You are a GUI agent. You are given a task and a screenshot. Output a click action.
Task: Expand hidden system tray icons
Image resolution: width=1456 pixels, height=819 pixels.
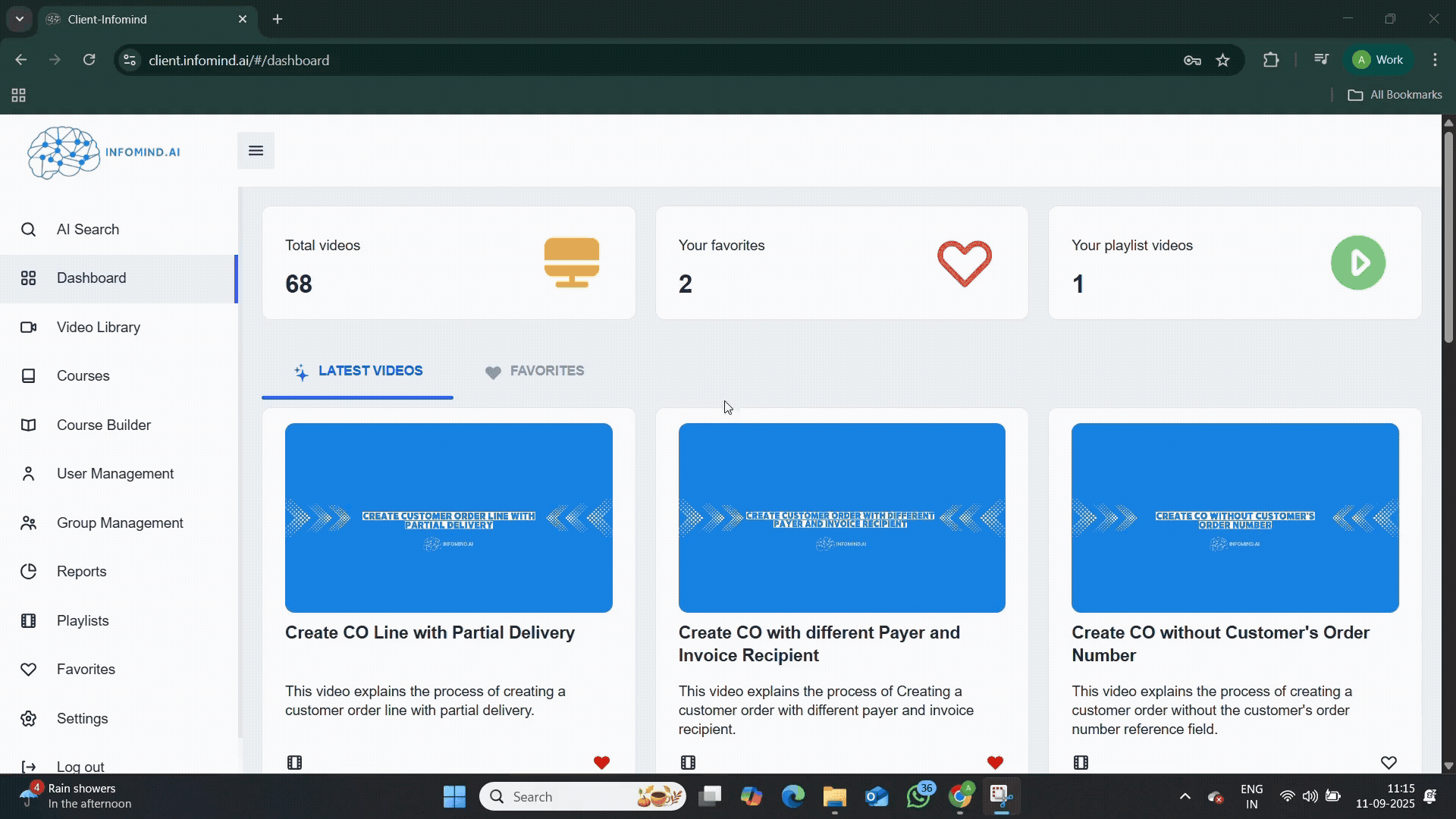point(1184,796)
